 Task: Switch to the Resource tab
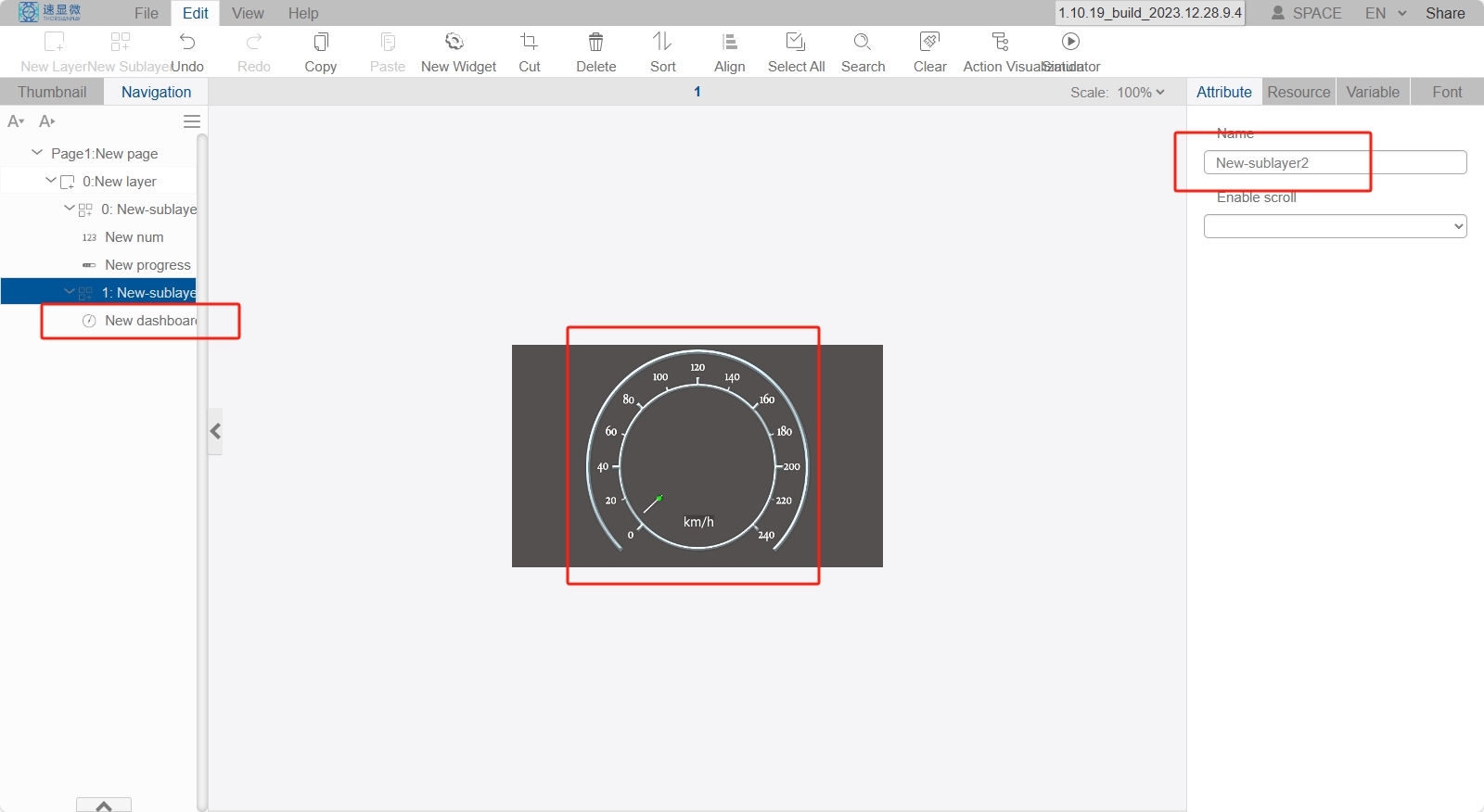(x=1298, y=92)
